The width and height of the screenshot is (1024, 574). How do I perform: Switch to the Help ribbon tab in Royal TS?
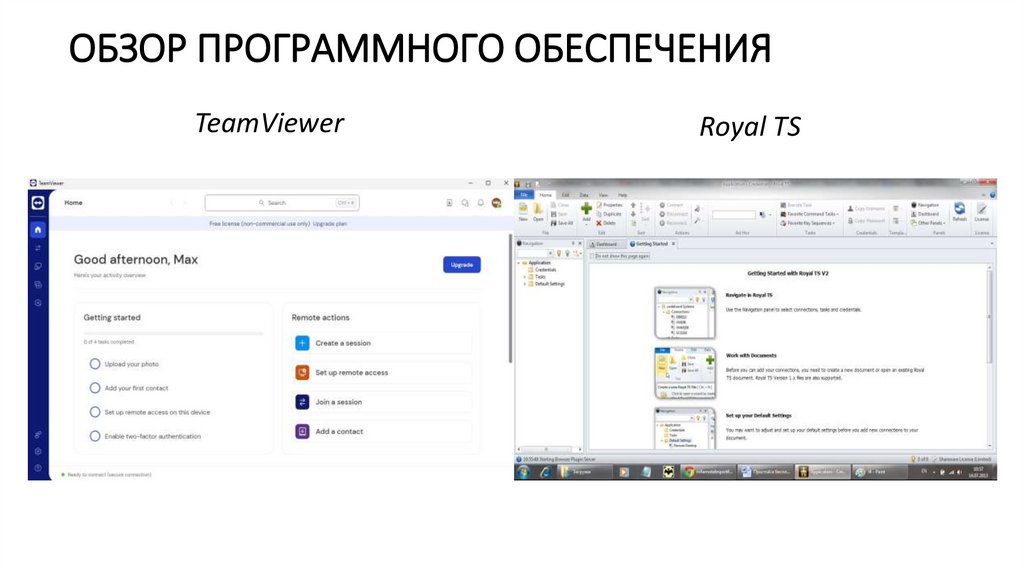622,195
